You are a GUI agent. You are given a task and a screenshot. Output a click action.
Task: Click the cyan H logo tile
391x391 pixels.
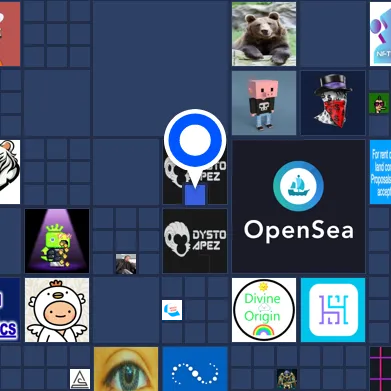coord(333,310)
